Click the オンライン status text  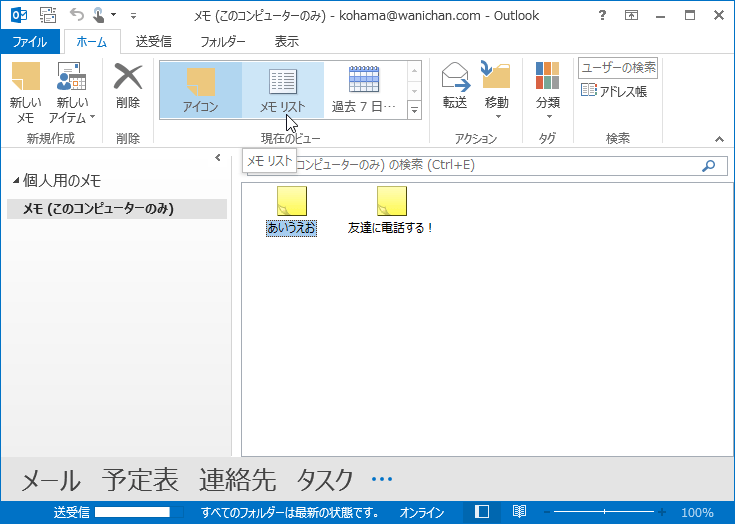pyautogui.click(x=421, y=512)
